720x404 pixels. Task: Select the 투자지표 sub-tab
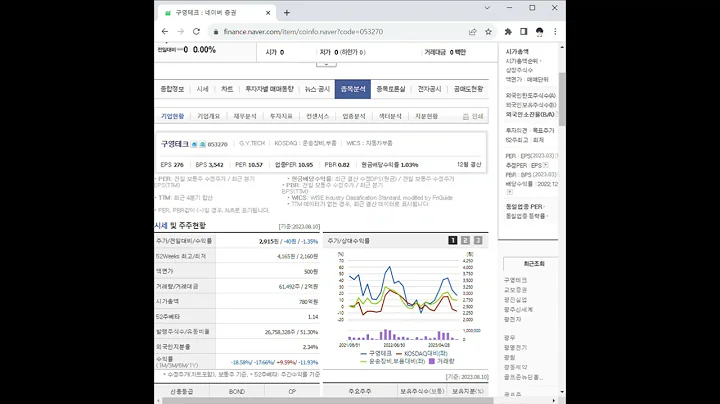(x=281, y=116)
